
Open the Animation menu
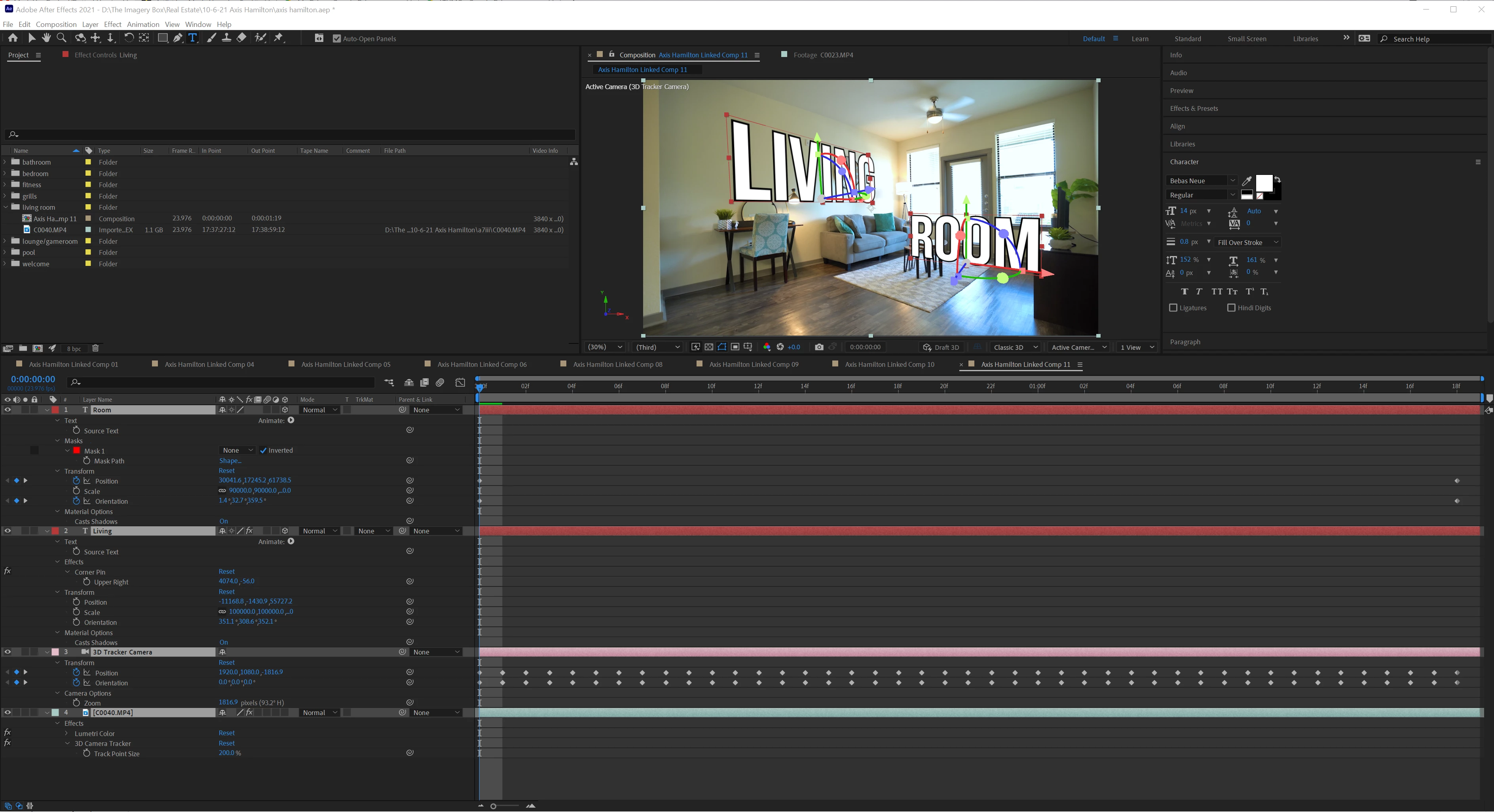(x=143, y=25)
